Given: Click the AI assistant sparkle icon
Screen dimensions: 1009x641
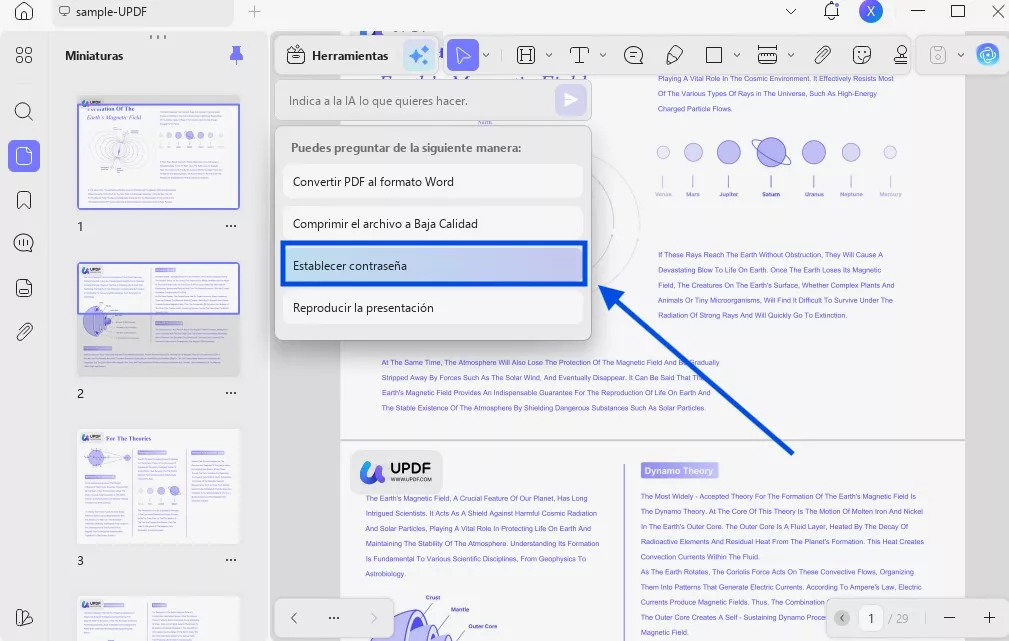Looking at the screenshot, I should [417, 56].
